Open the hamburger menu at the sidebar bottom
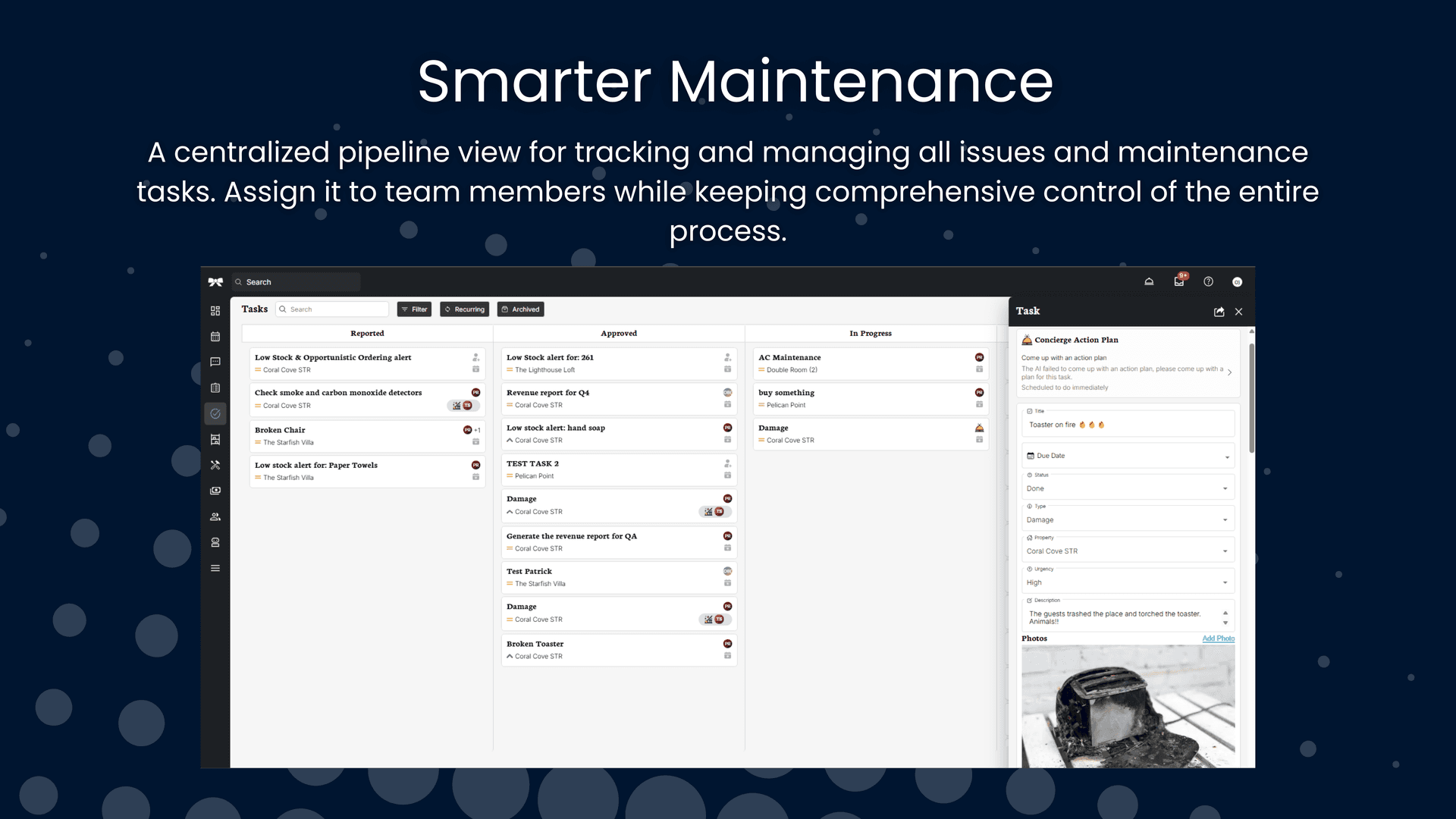Image resolution: width=1456 pixels, height=819 pixels. (x=215, y=567)
